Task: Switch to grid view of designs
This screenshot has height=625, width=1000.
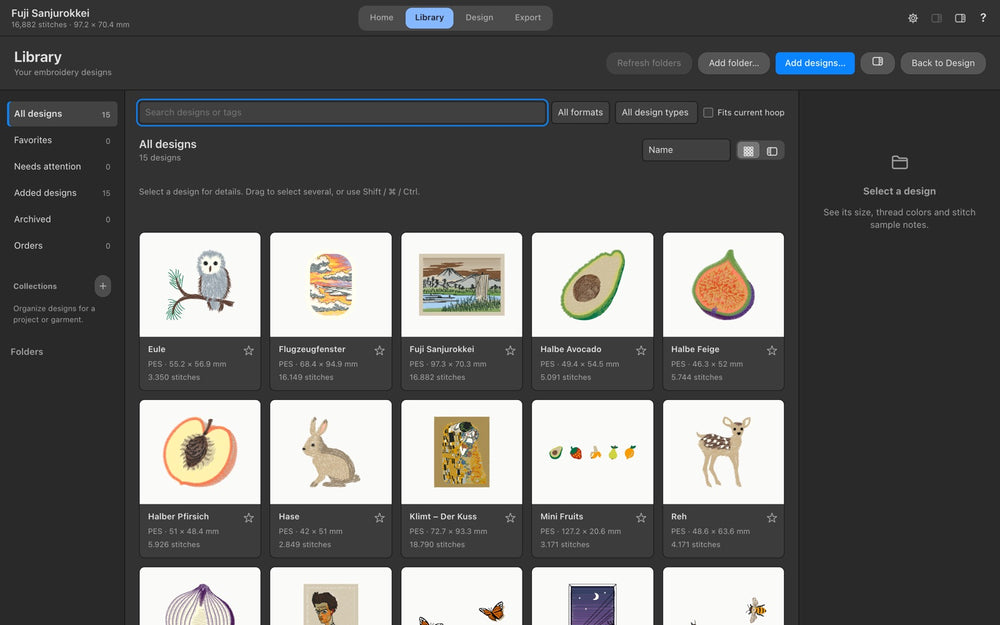Action: tap(748, 151)
